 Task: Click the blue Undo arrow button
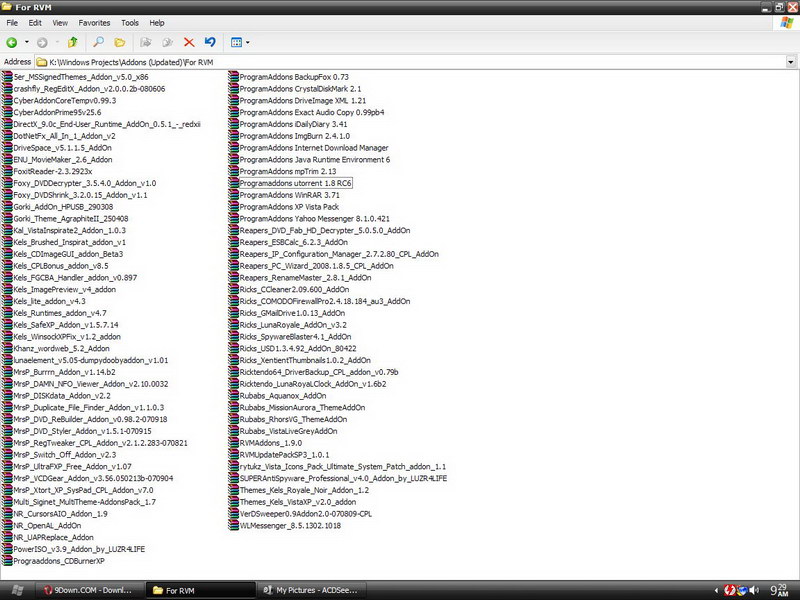coord(210,42)
